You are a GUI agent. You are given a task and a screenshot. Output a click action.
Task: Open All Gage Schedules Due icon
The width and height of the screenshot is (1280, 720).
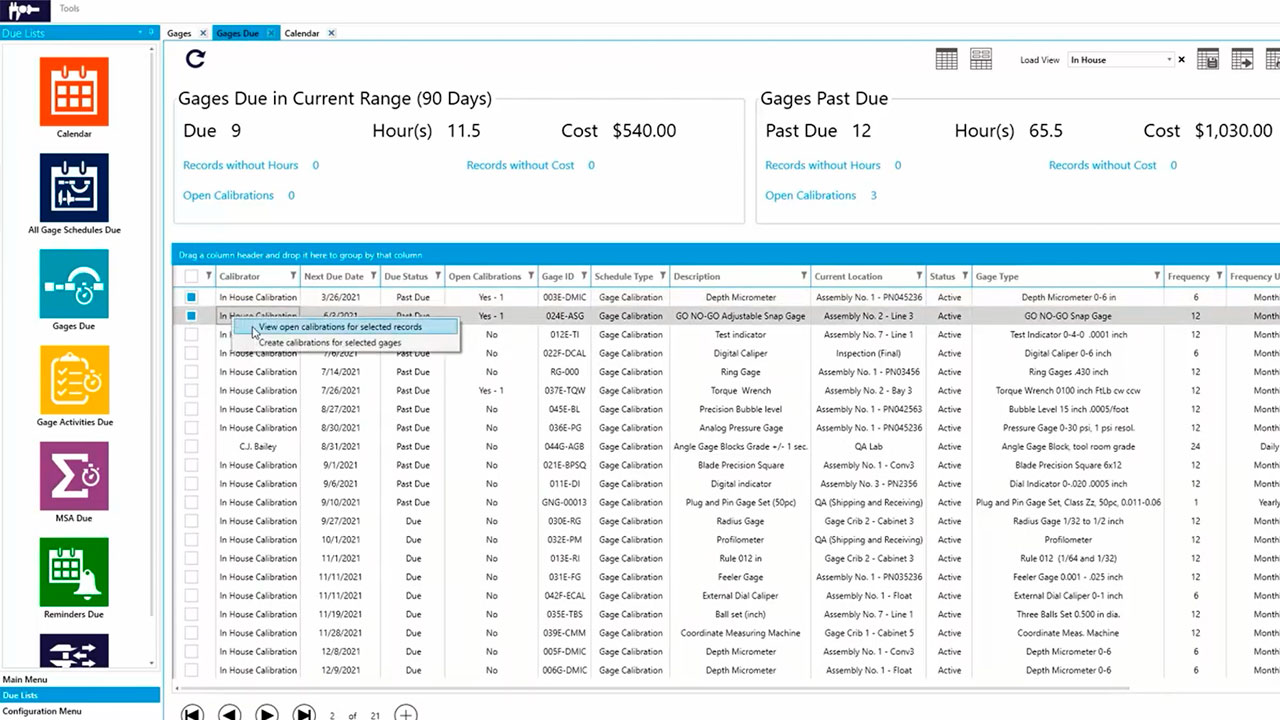pos(74,188)
